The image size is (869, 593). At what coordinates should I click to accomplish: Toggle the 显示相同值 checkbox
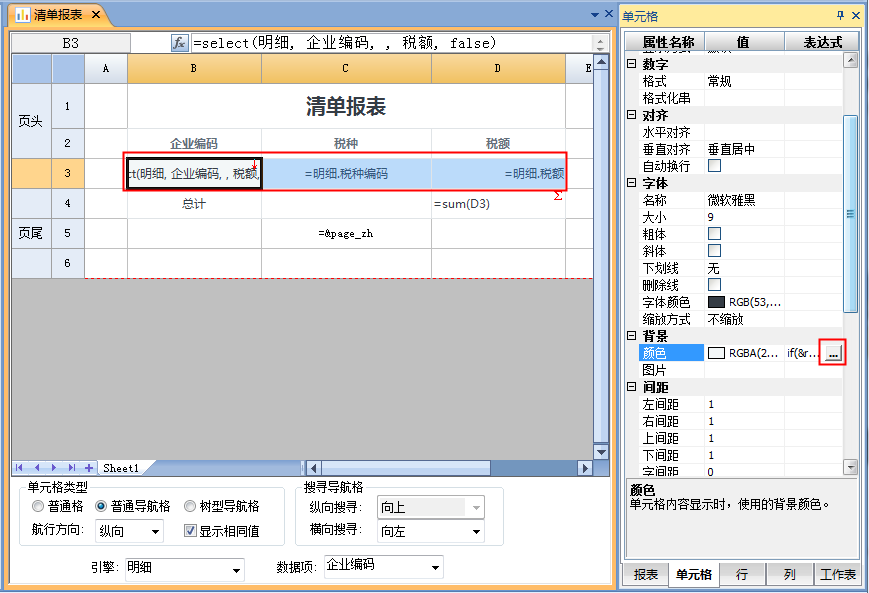pyautogui.click(x=191, y=531)
